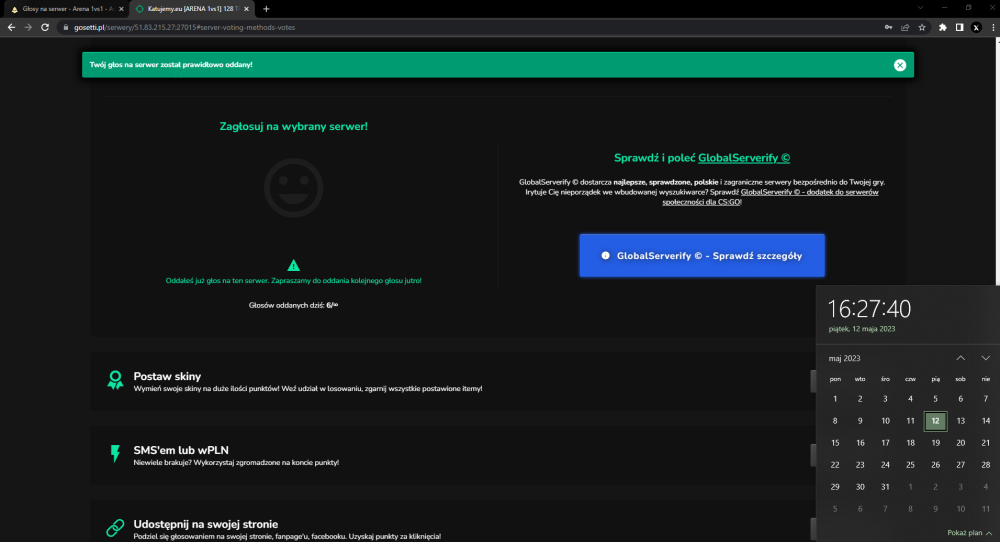Screen dimensions: 1000x542
Task: Click the 'Postaw skiny' award icon
Action: point(115,380)
